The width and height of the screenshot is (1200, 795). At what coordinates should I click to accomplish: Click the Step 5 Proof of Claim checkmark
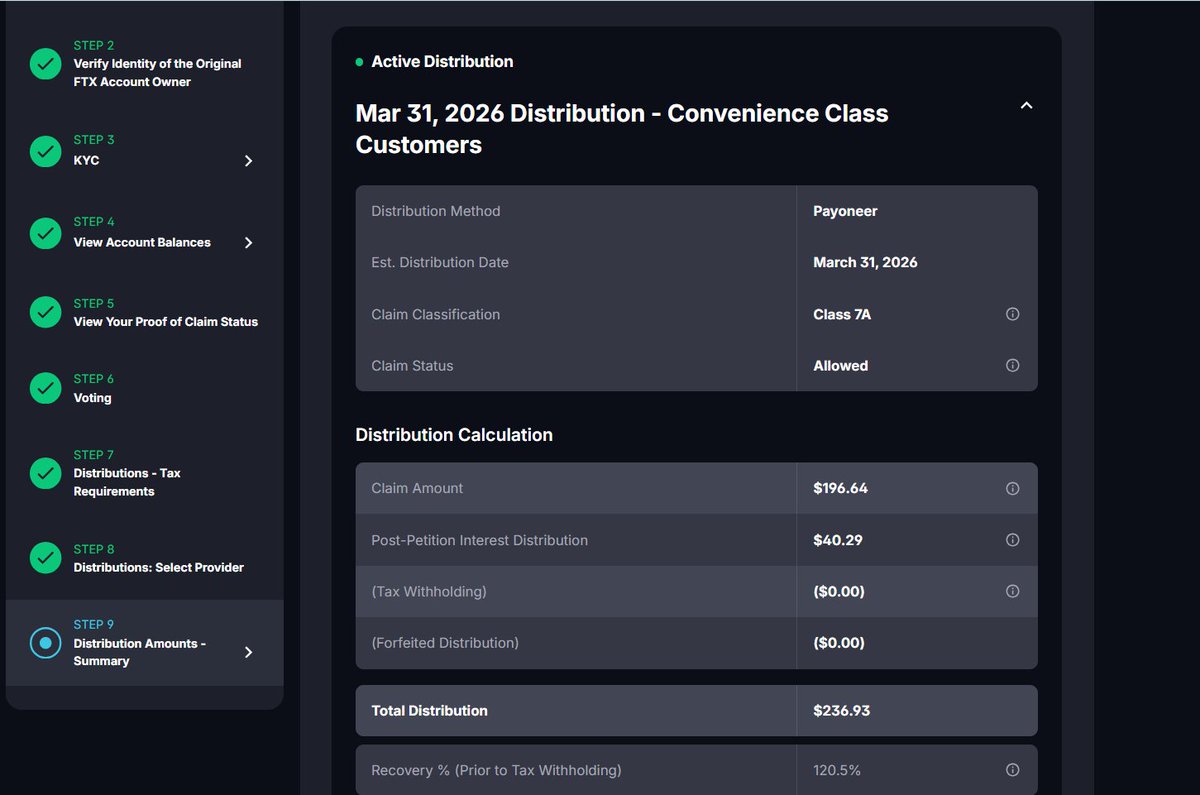click(x=46, y=312)
